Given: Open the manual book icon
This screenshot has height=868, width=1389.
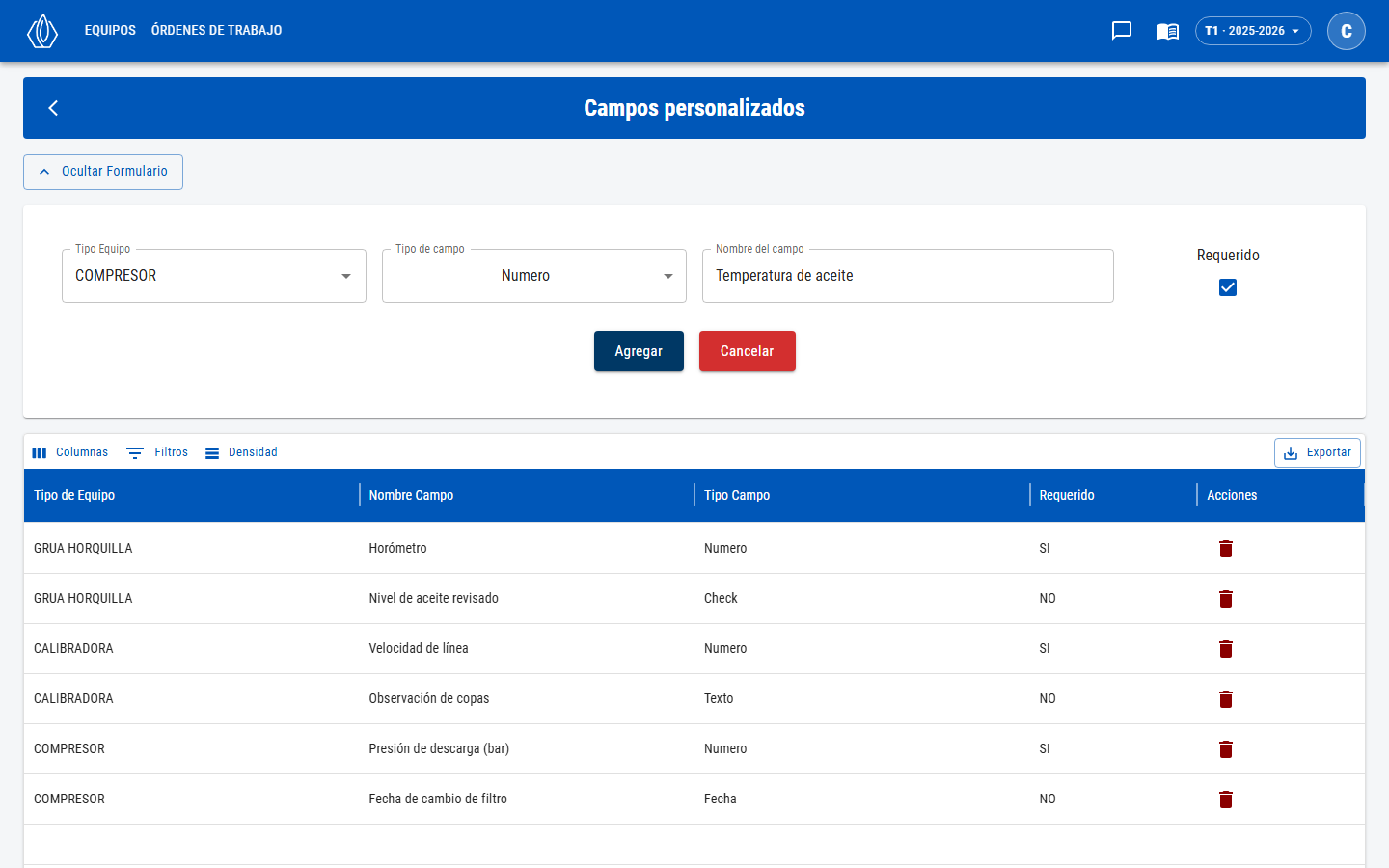Looking at the screenshot, I should click(x=1168, y=31).
